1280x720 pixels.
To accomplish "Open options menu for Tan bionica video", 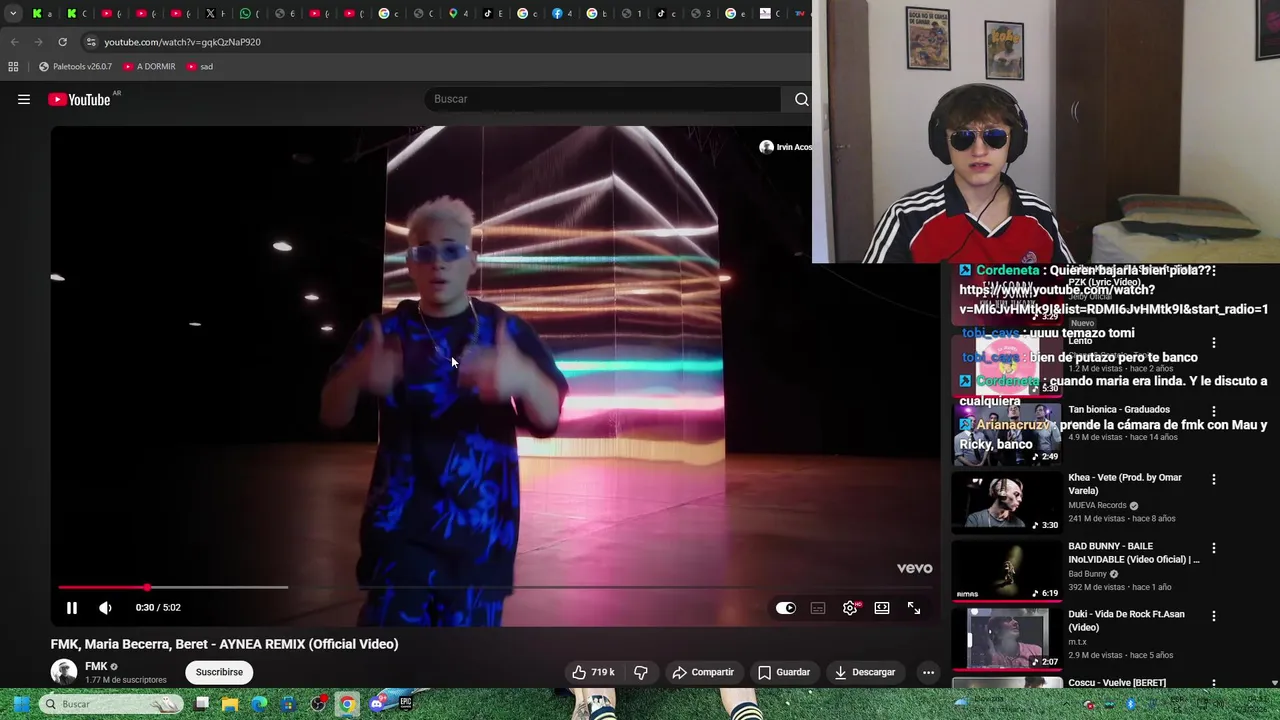I will click(x=1214, y=411).
